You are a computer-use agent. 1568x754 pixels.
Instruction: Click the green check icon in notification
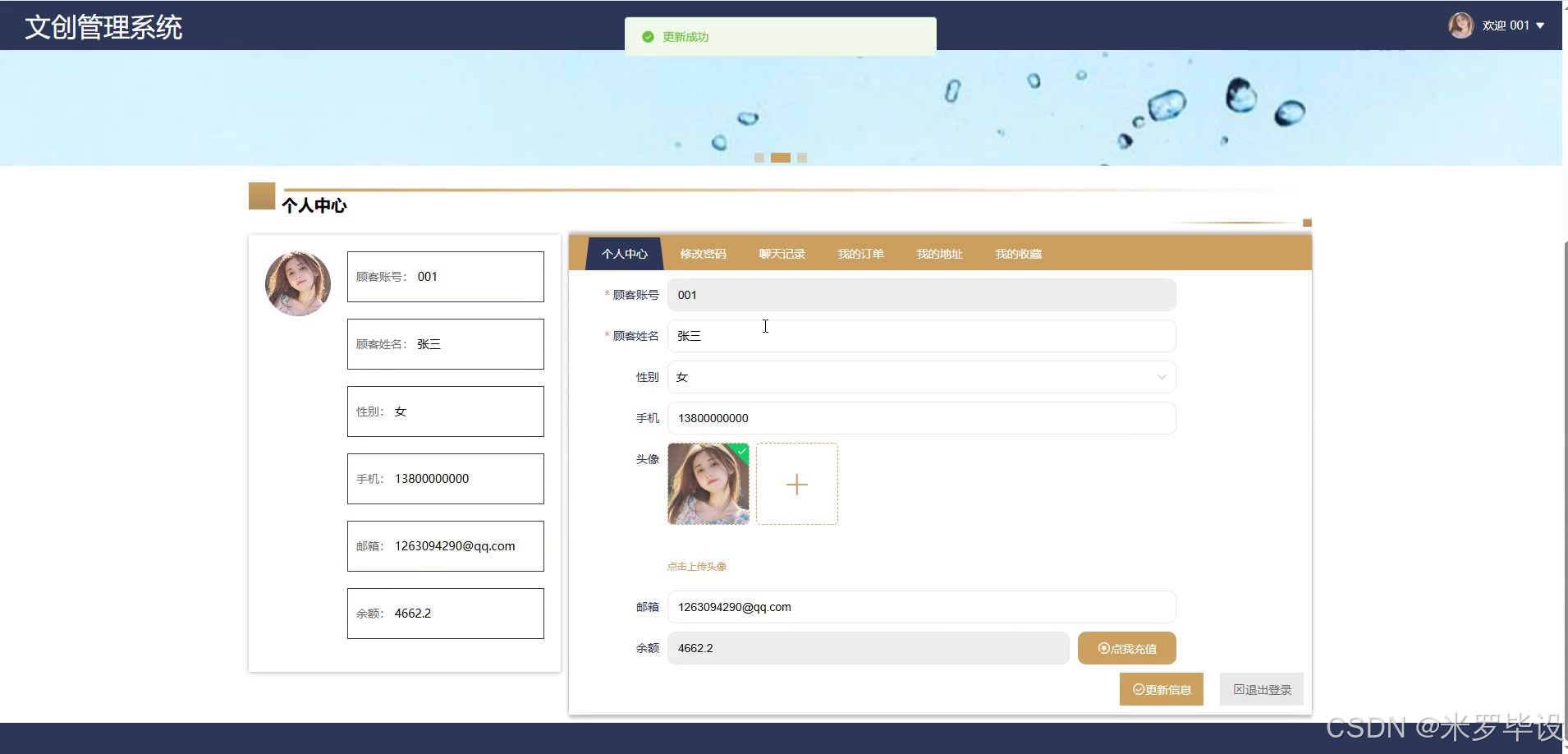point(648,37)
